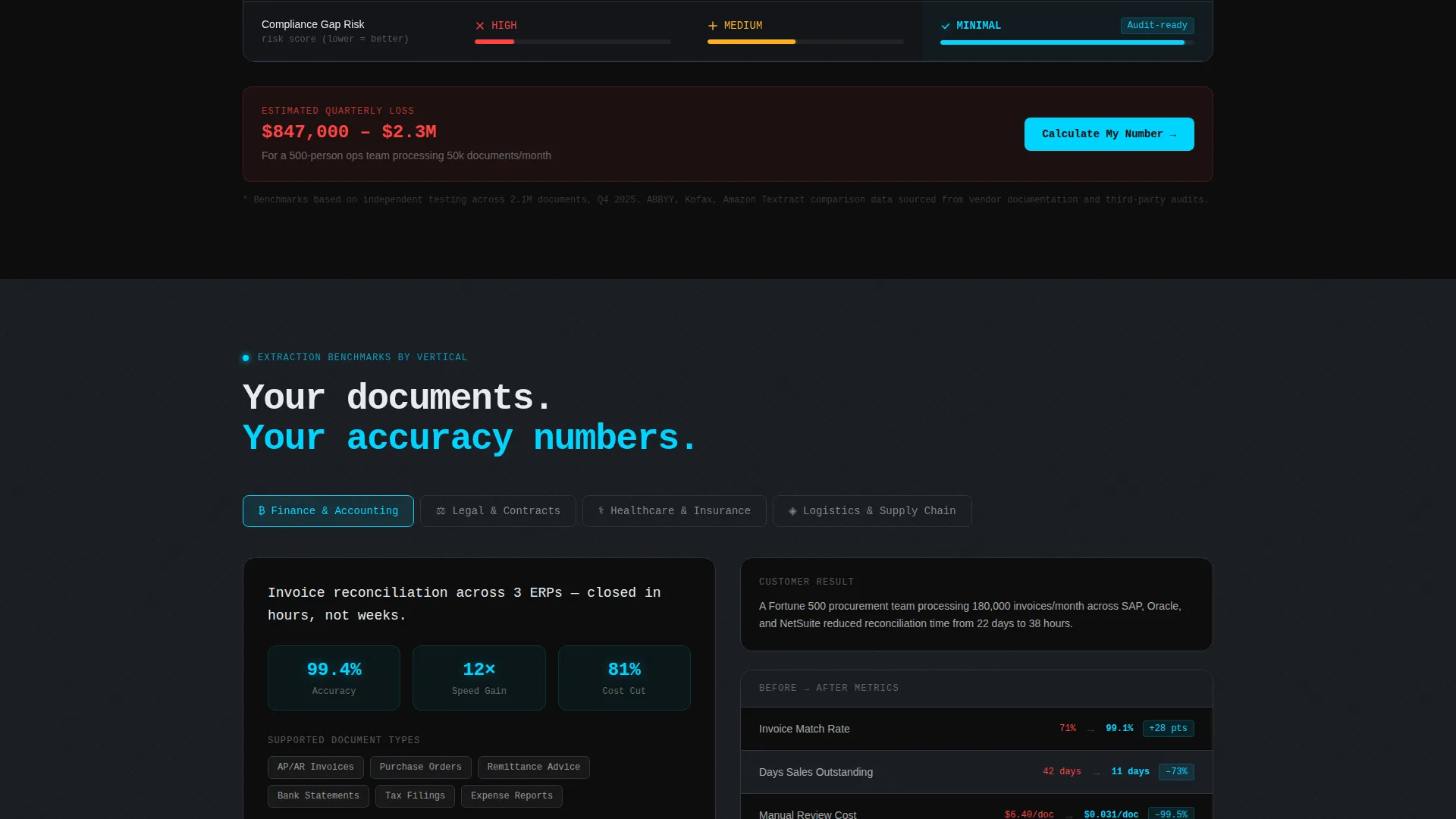This screenshot has height=819, width=1456.
Task: Click the diamond icon on Logistics tab
Action: point(792,511)
